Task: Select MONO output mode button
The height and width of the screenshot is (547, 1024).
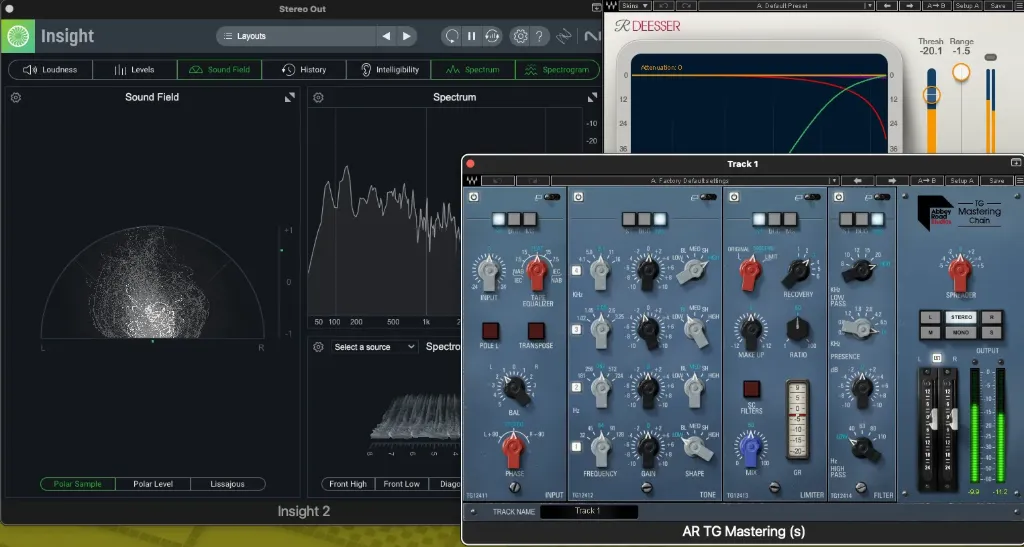Action: tap(961, 332)
